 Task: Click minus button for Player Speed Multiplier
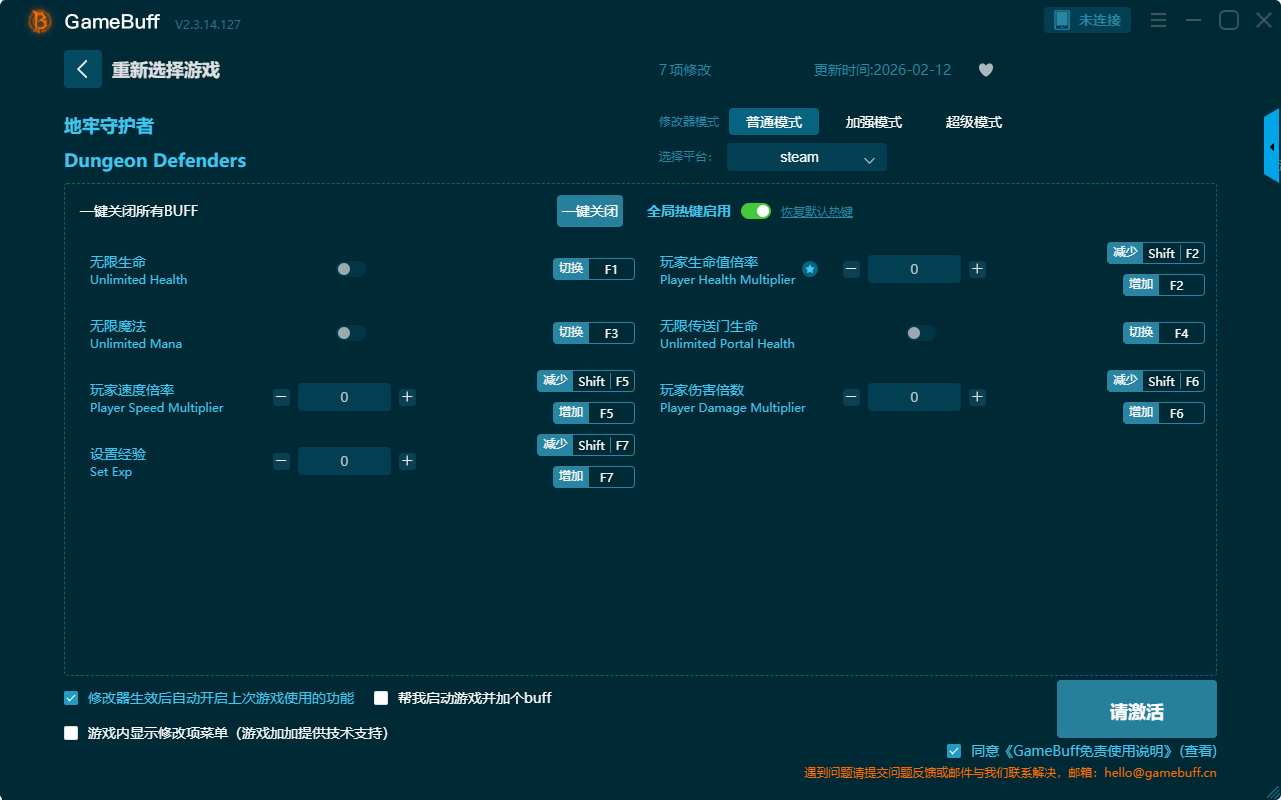click(x=281, y=397)
